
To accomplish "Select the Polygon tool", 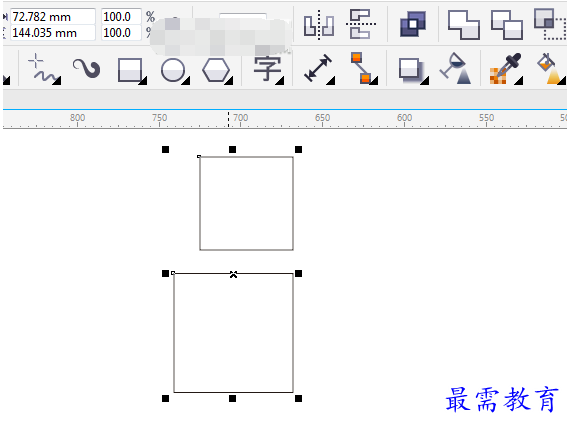I will coord(217,71).
